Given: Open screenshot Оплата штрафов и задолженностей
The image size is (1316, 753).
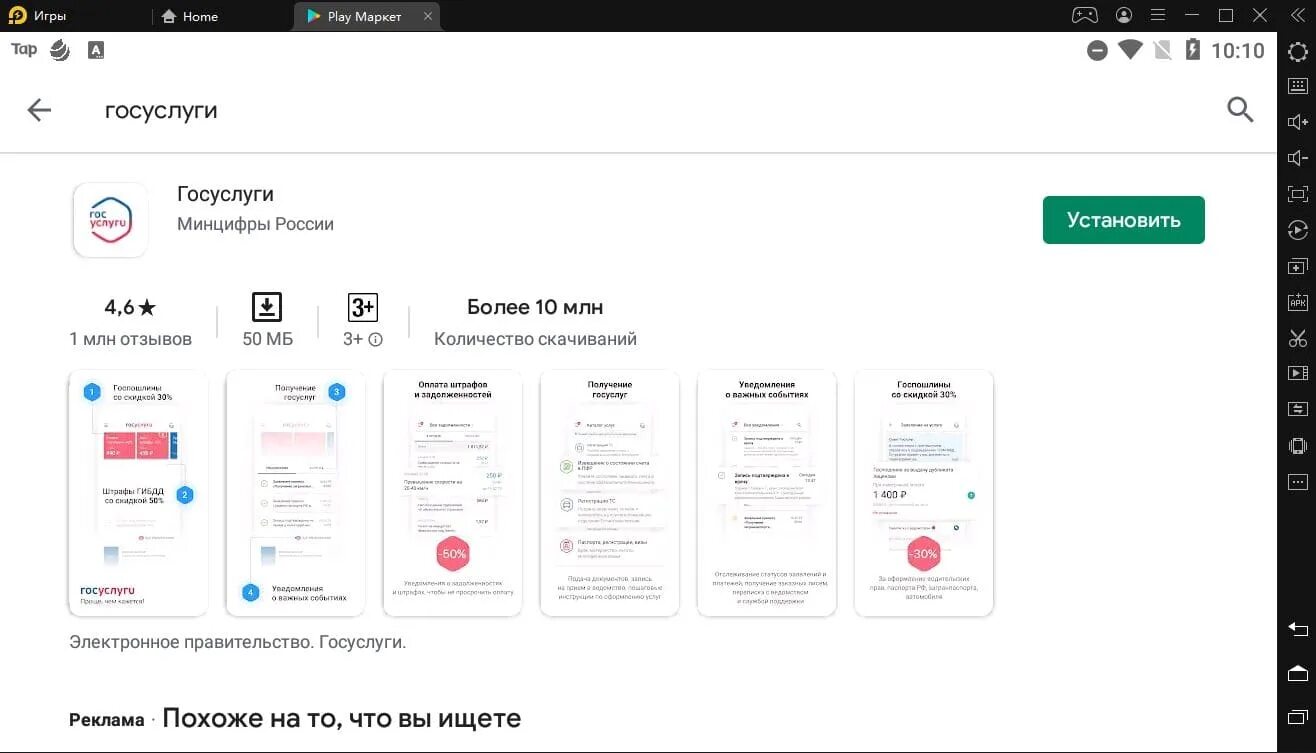Looking at the screenshot, I should [x=452, y=493].
